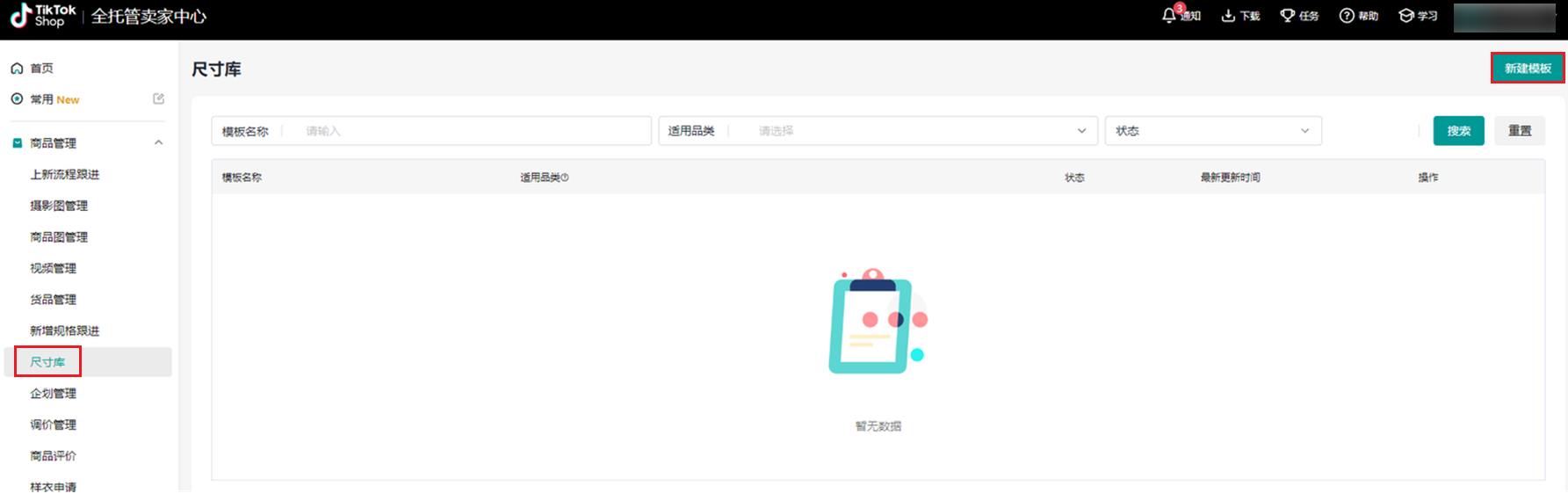Open the downloads (下载) icon

tap(1228, 16)
